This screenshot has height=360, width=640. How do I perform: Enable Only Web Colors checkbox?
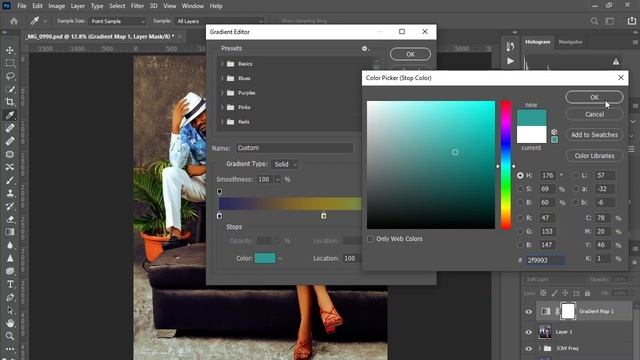(370, 239)
